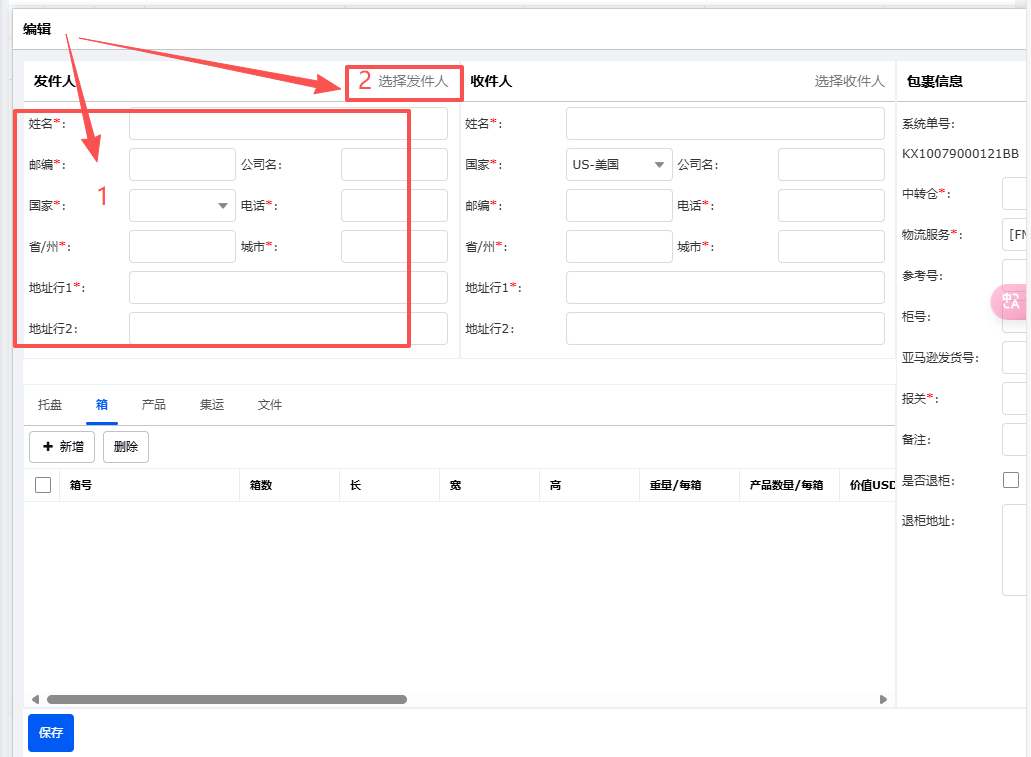Click the scrollbar left arrow under table
1031x757 pixels.
(x=35, y=700)
